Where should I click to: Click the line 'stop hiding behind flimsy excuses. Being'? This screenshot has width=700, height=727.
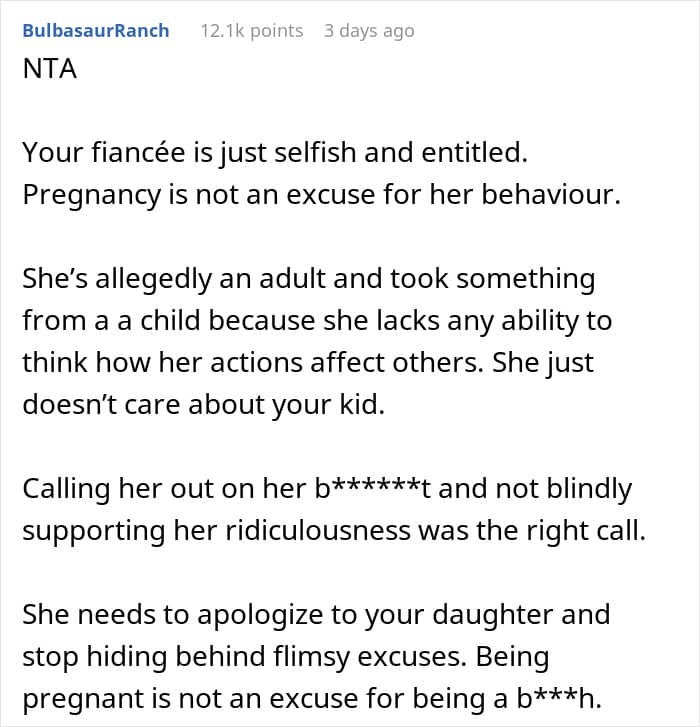tap(286, 657)
